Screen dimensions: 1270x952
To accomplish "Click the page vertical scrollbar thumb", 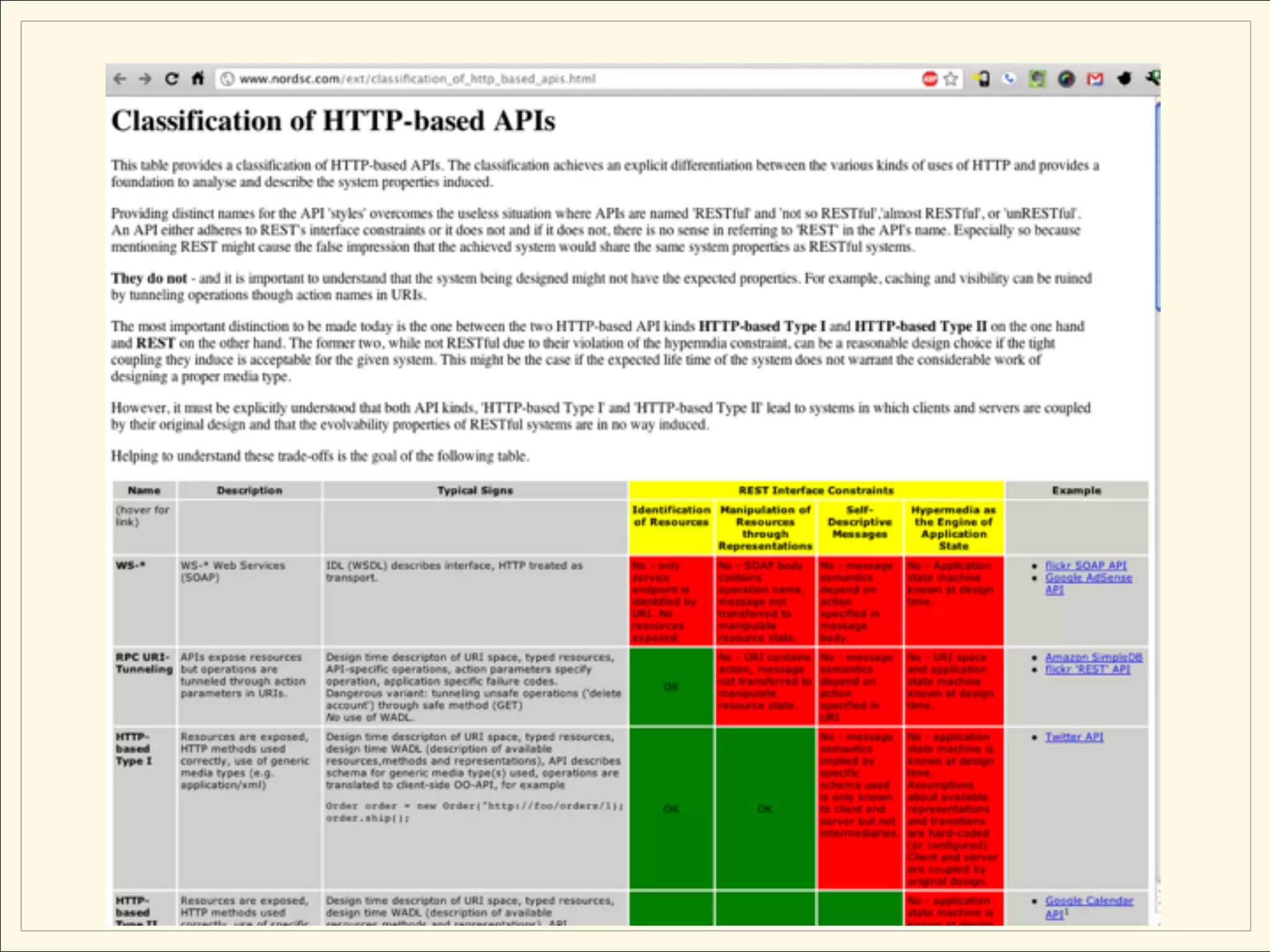I will [x=1157, y=208].
